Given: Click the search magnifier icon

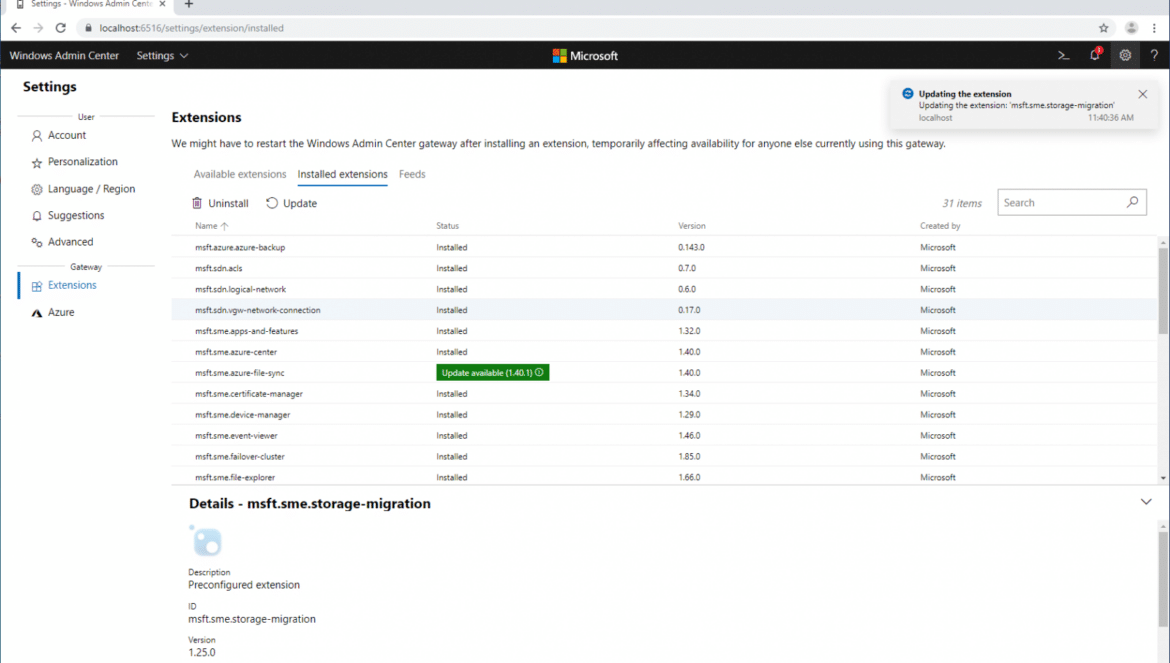Looking at the screenshot, I should click(1132, 202).
